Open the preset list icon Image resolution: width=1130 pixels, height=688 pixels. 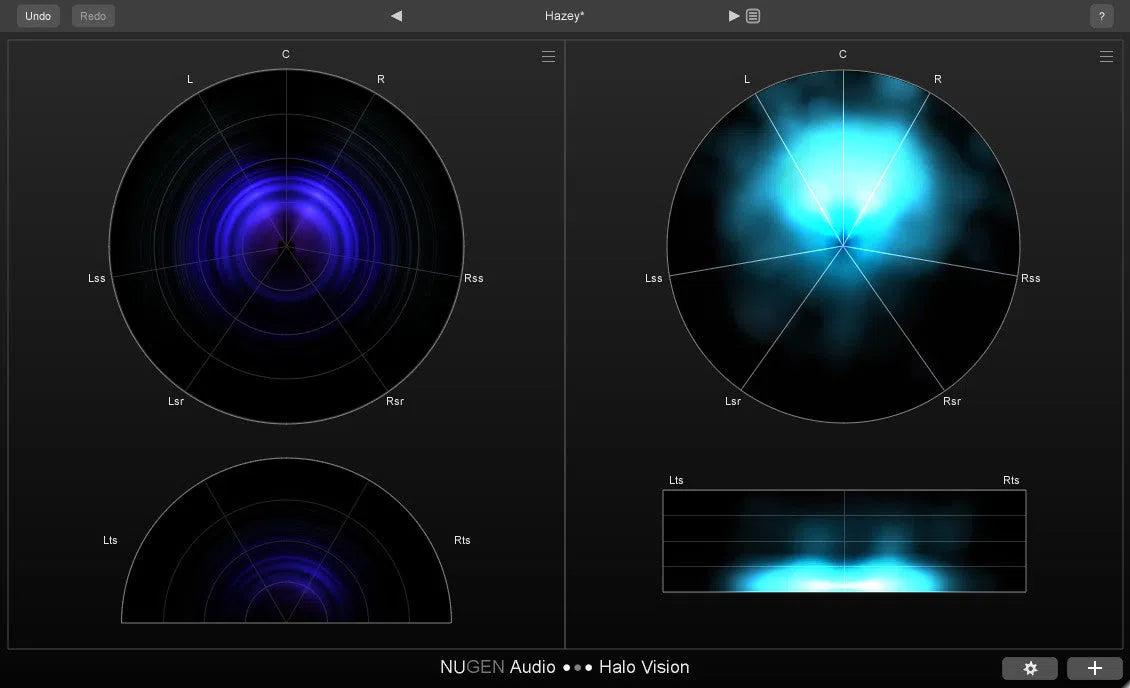pos(751,15)
